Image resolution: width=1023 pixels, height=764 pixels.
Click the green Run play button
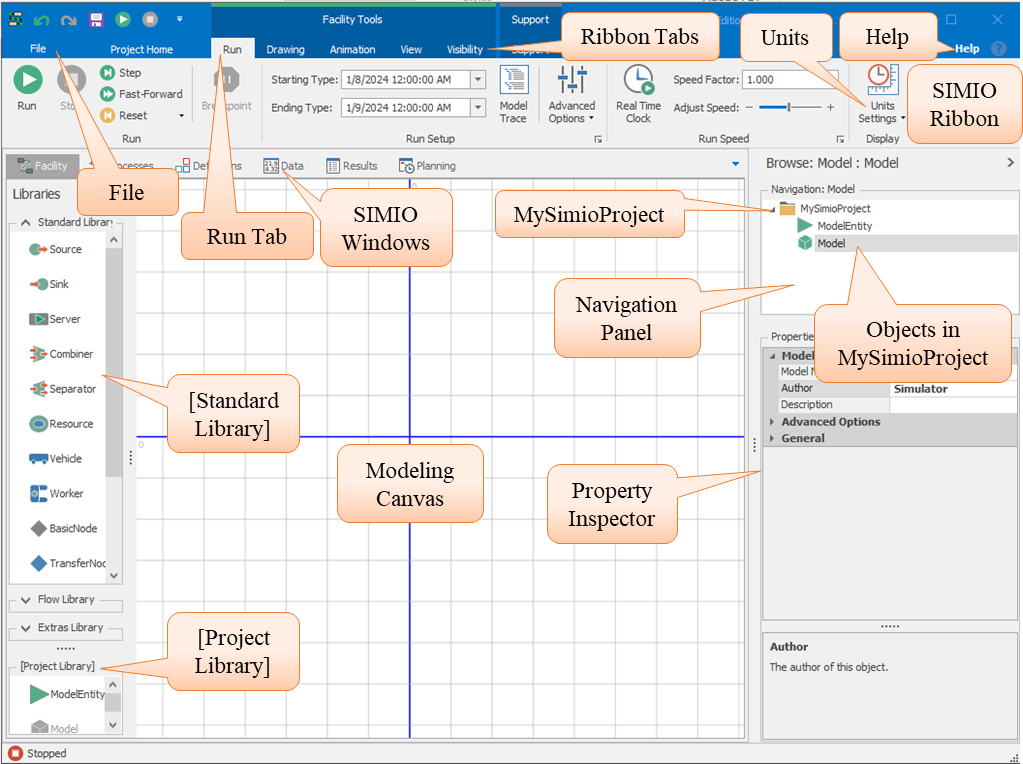click(27, 80)
